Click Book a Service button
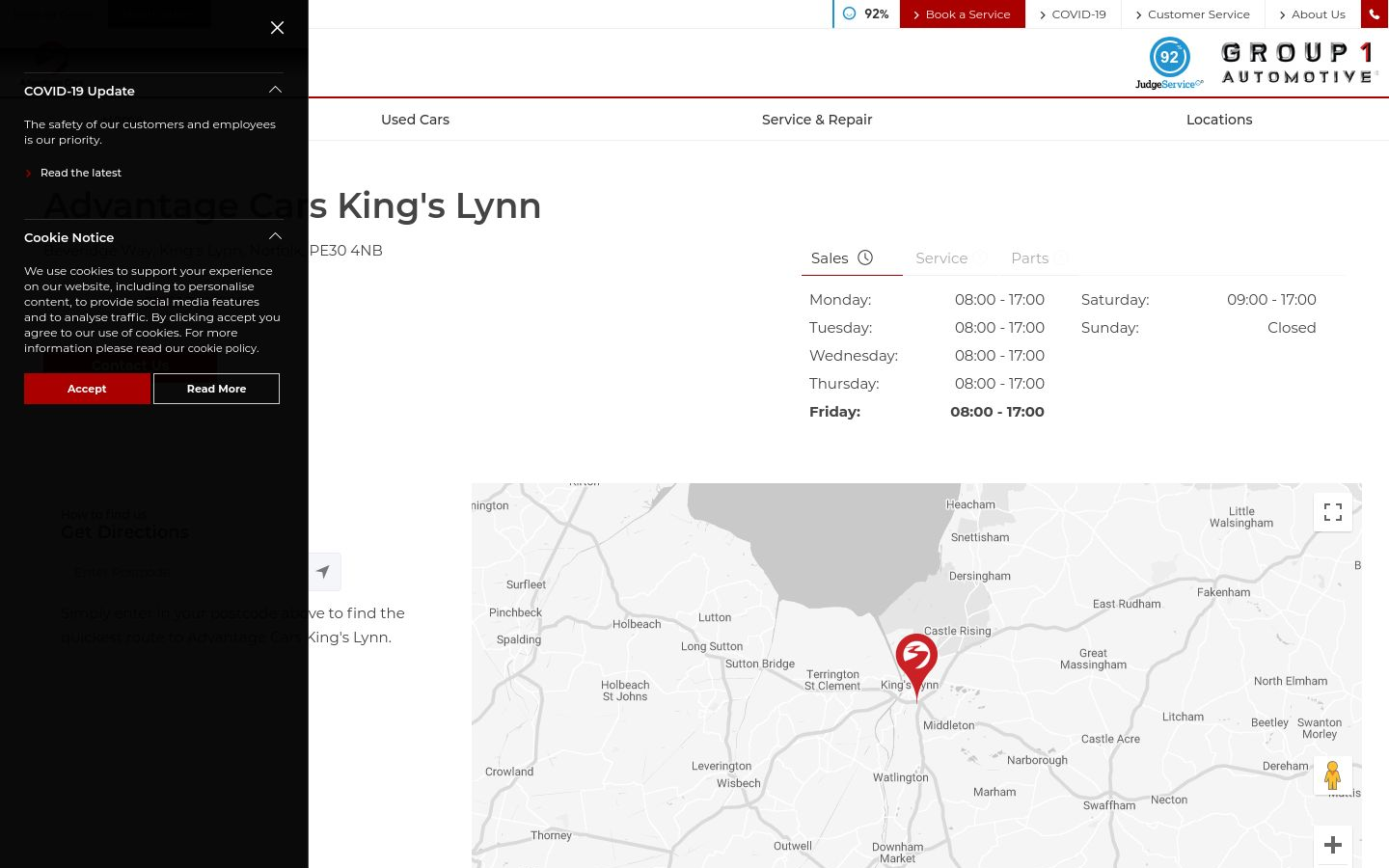This screenshot has width=1389, height=868. point(962,14)
